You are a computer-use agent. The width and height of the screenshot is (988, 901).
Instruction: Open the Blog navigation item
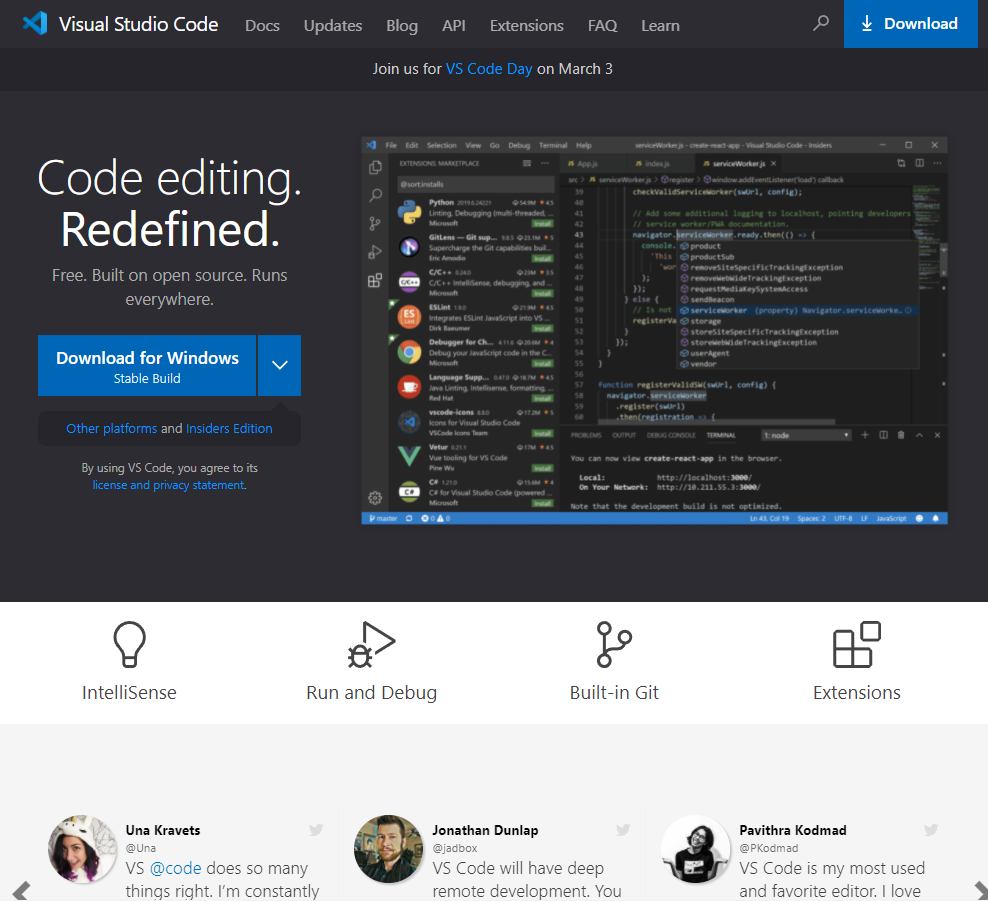tap(402, 26)
